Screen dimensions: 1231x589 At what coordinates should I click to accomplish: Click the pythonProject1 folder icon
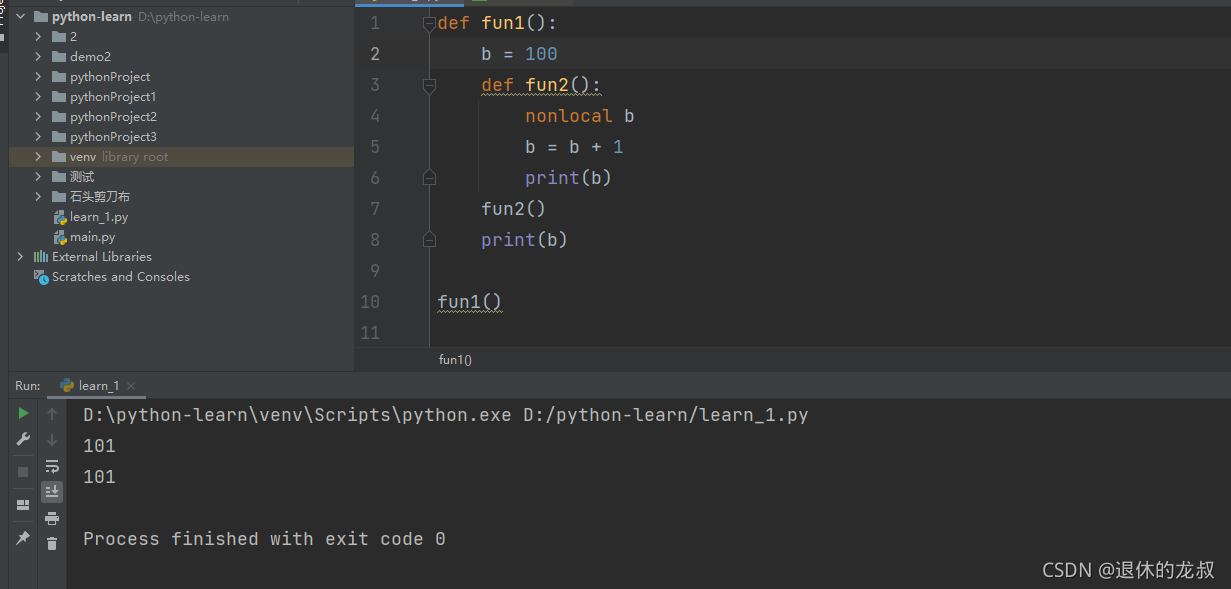click(x=58, y=96)
